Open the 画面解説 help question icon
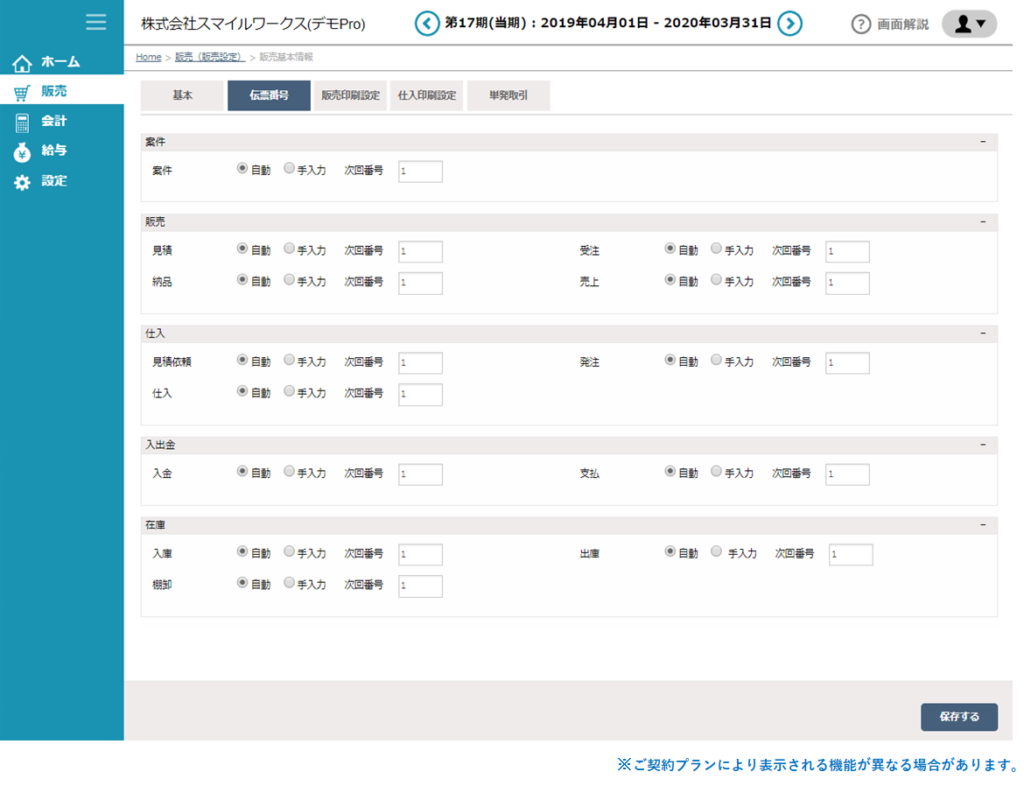The width and height of the screenshot is (1024, 786). tap(861, 24)
